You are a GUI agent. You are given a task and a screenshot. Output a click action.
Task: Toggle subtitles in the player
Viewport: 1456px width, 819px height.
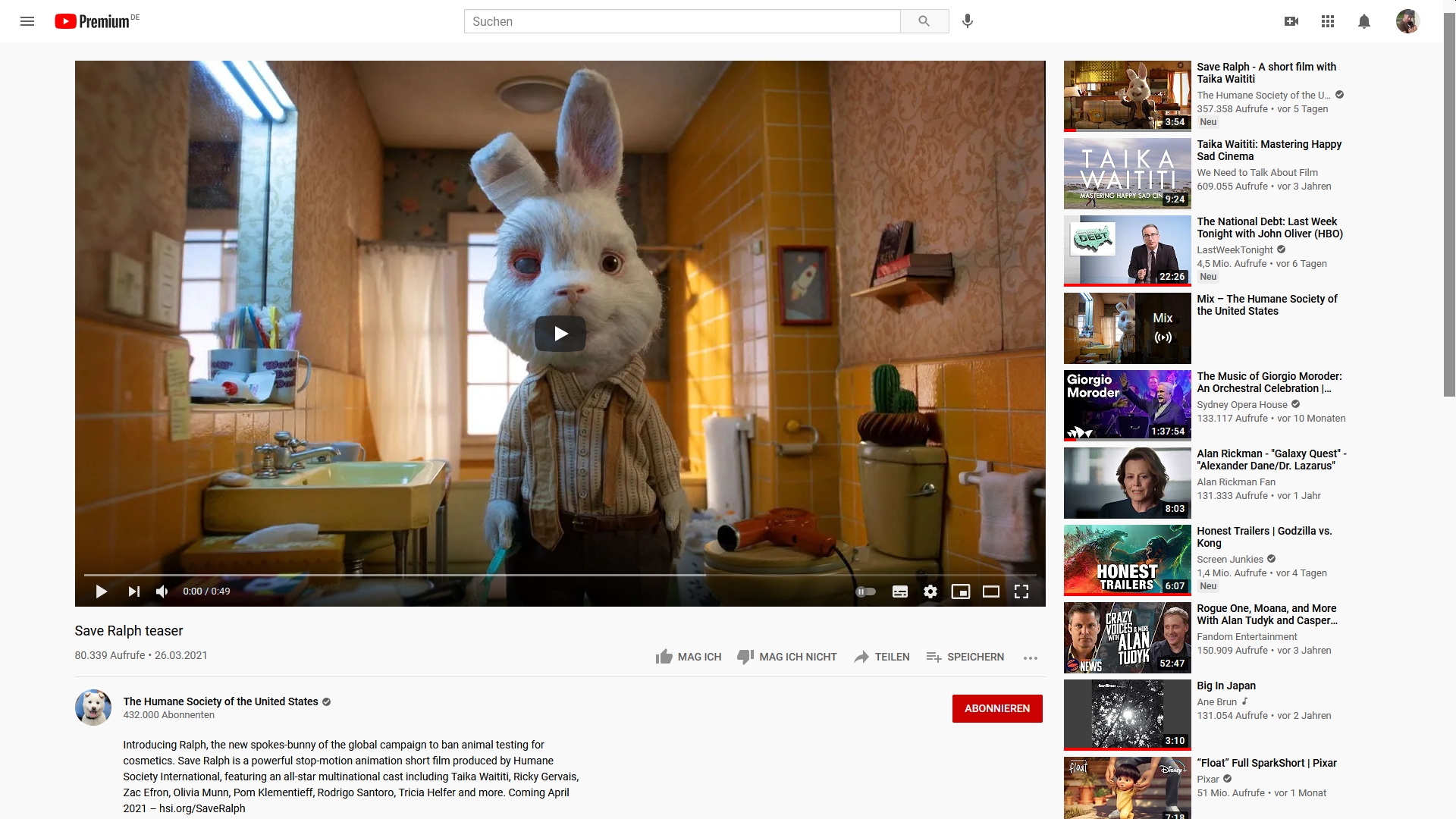[900, 591]
